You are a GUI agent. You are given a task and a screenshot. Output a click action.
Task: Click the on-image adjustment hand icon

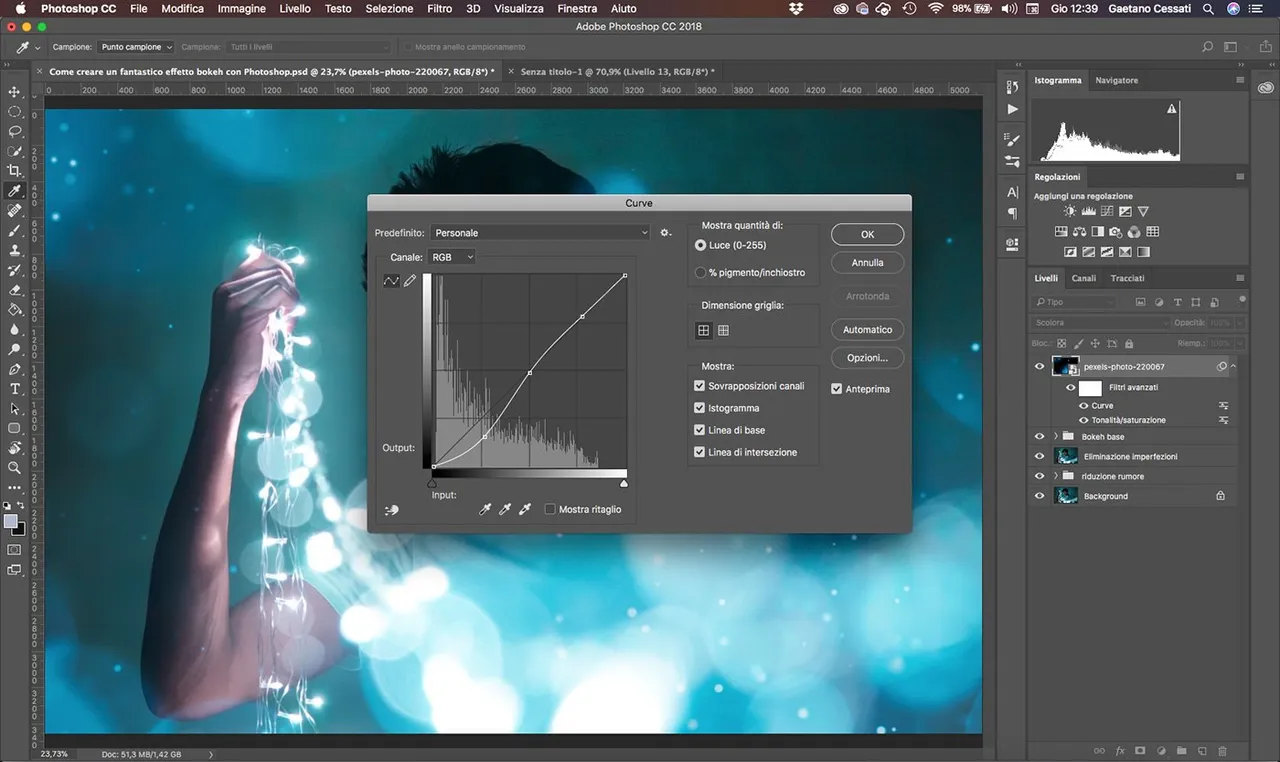point(391,510)
